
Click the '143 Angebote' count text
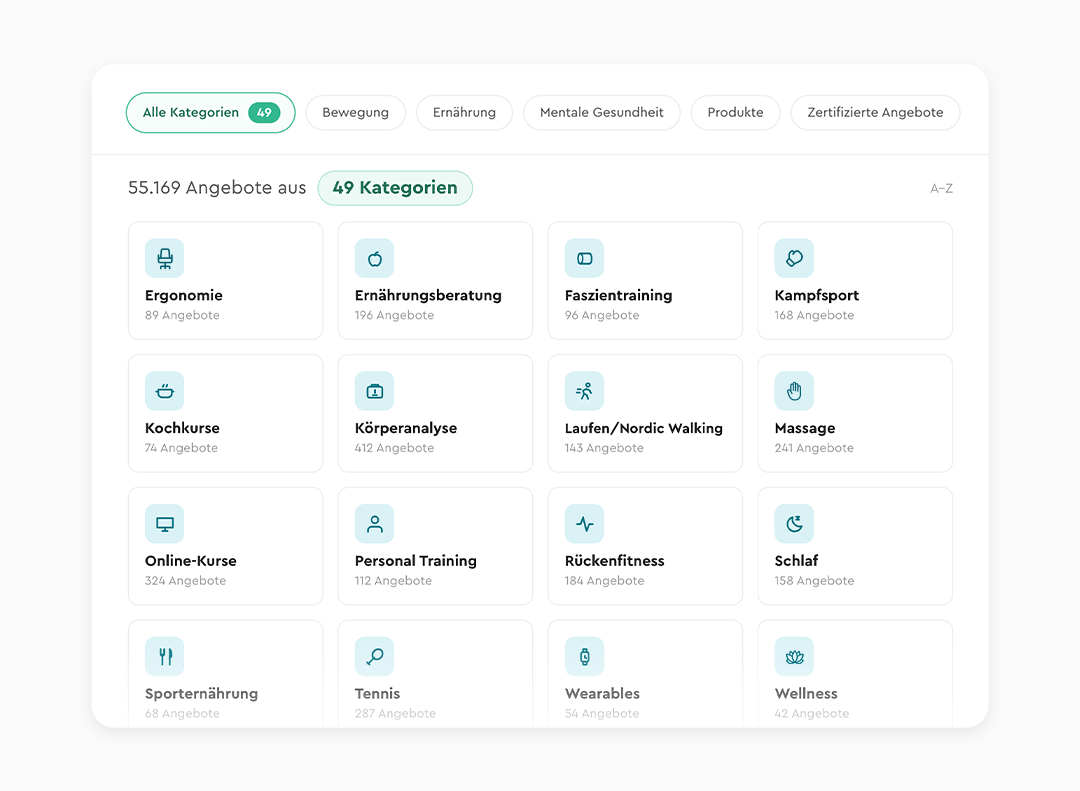click(605, 448)
